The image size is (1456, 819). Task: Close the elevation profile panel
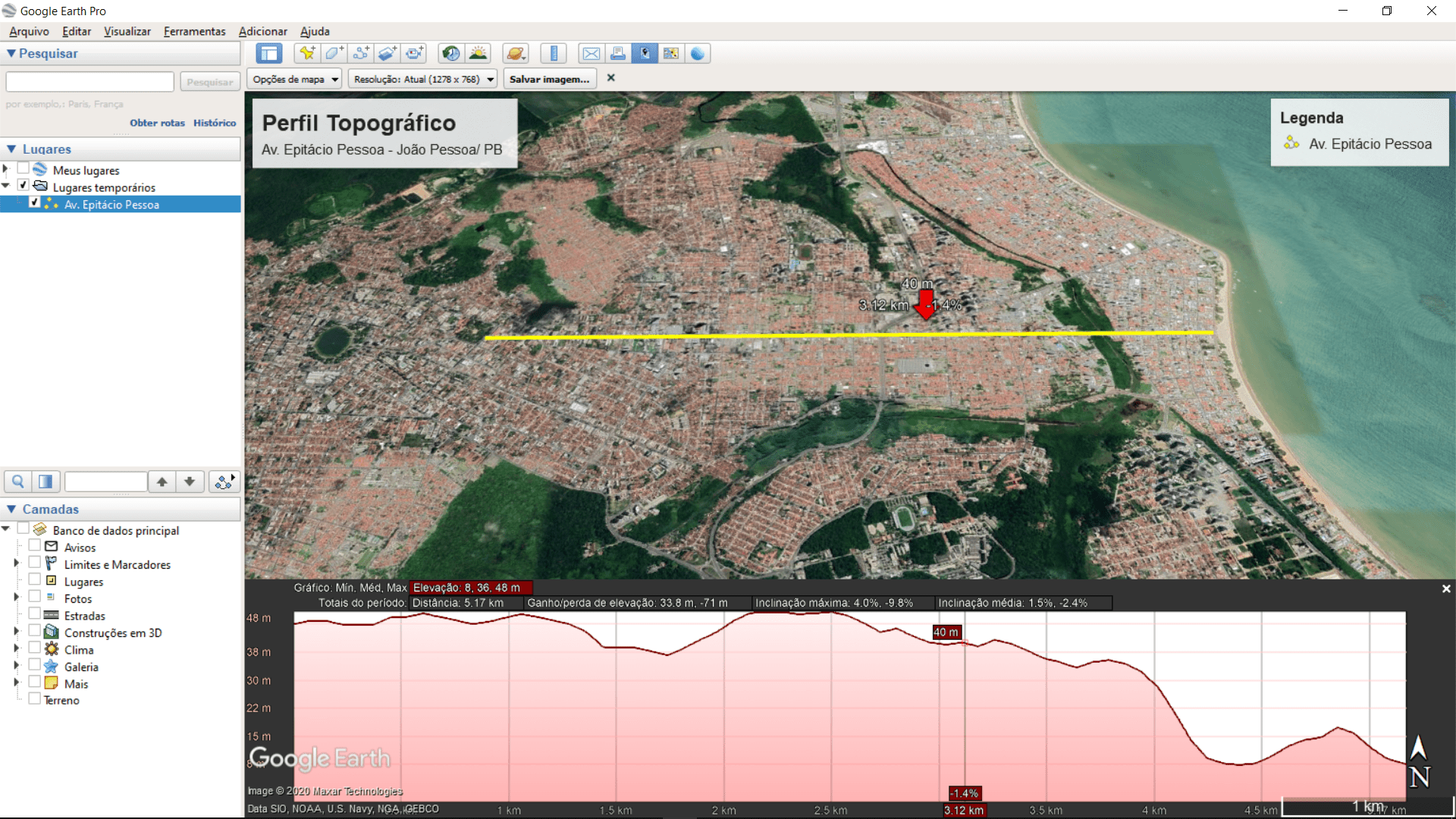tap(1446, 588)
